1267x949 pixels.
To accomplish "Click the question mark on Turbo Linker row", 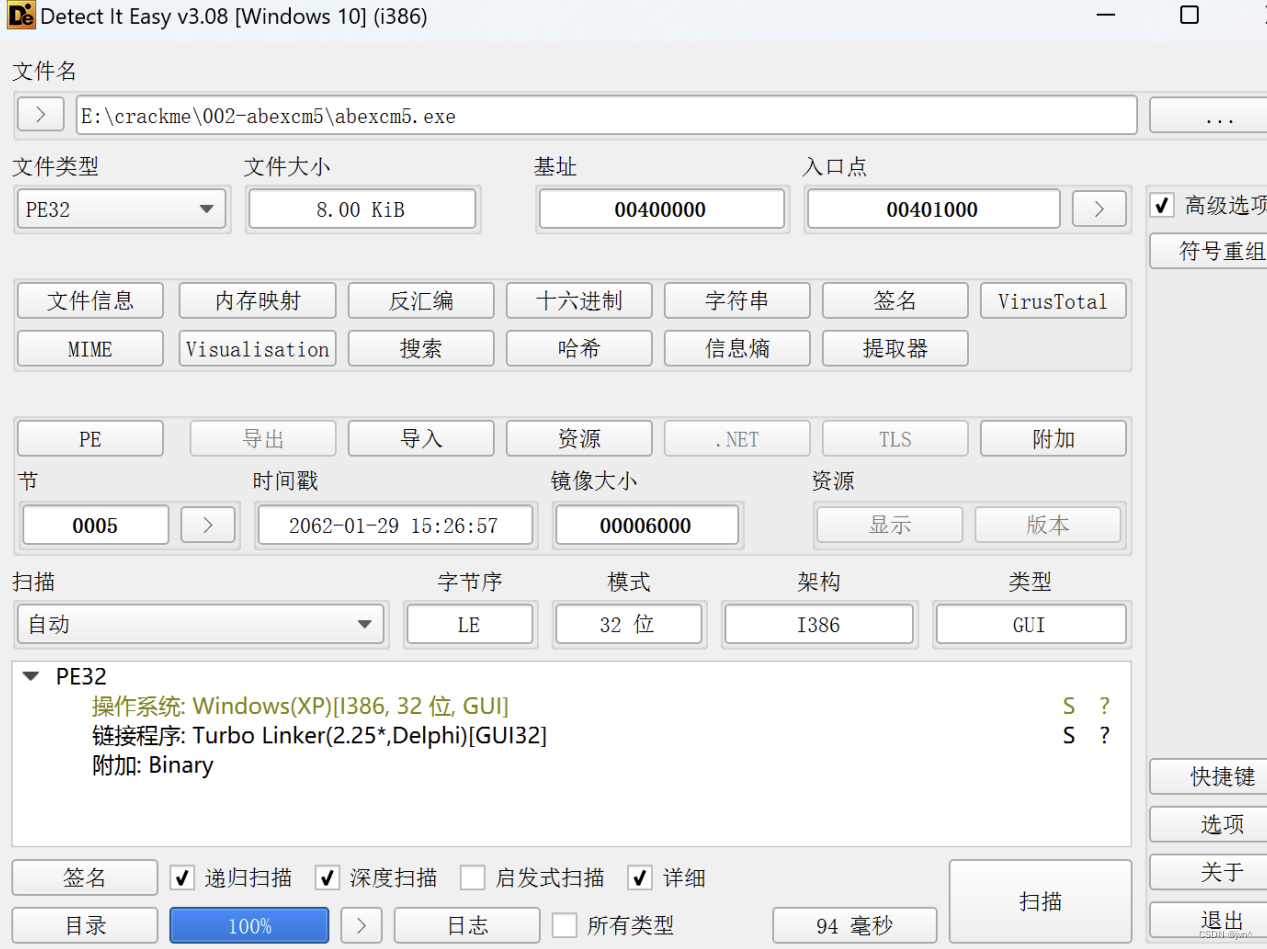I will 1104,736.
